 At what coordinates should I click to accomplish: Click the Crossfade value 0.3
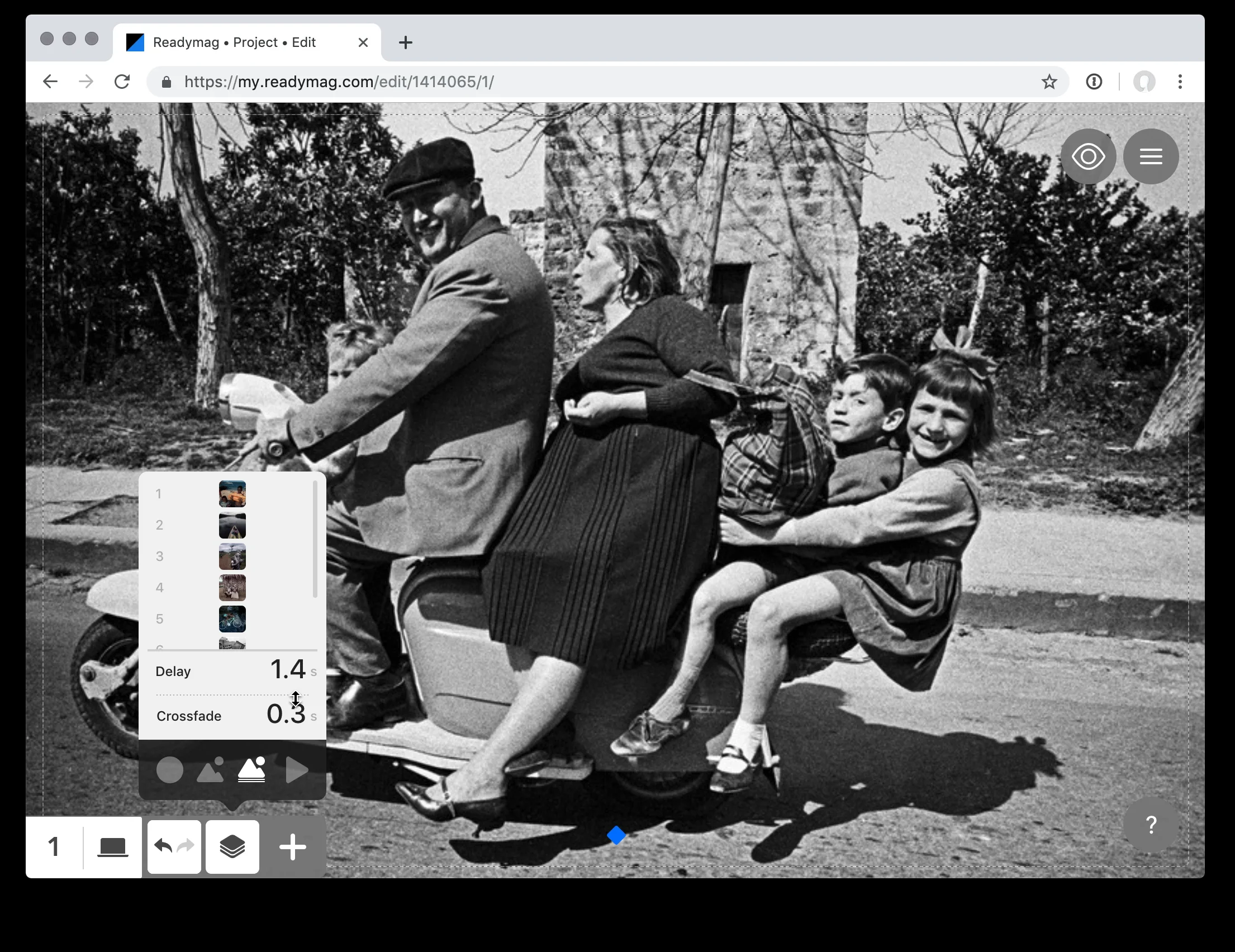coord(286,714)
